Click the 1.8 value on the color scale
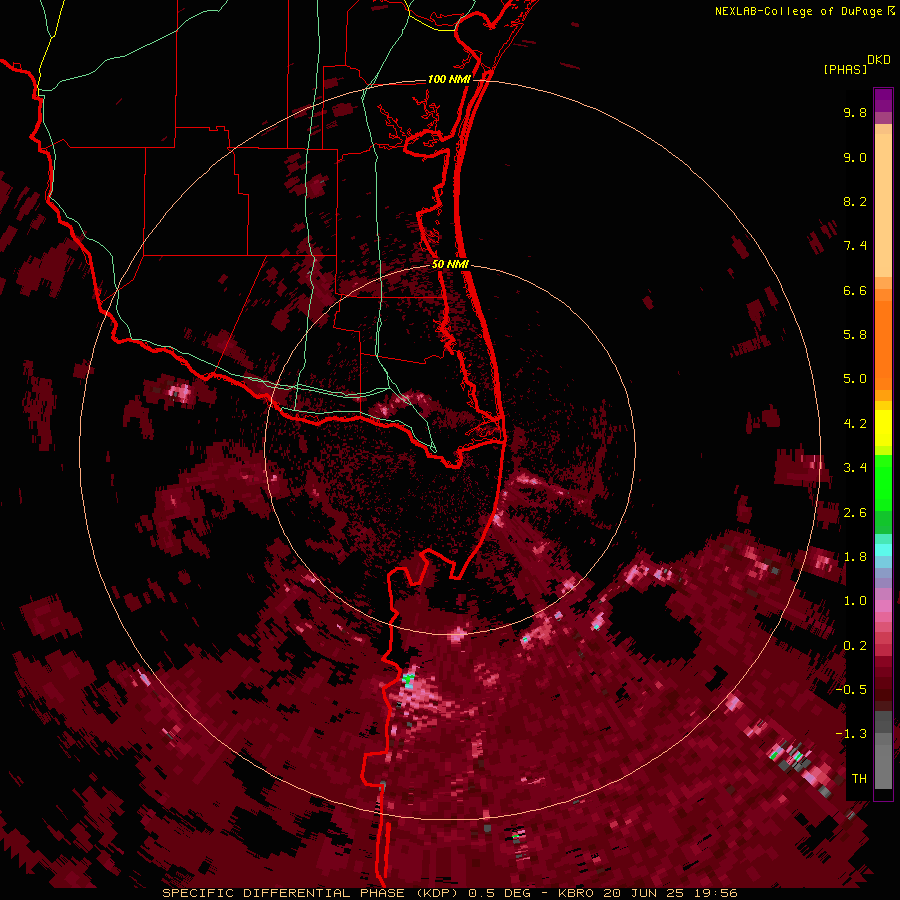900x900 pixels. (x=855, y=557)
